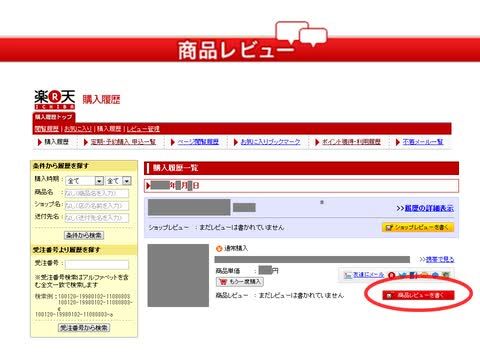Click the Rakuten Ichiba logo
480x360 pixels.
55,99
